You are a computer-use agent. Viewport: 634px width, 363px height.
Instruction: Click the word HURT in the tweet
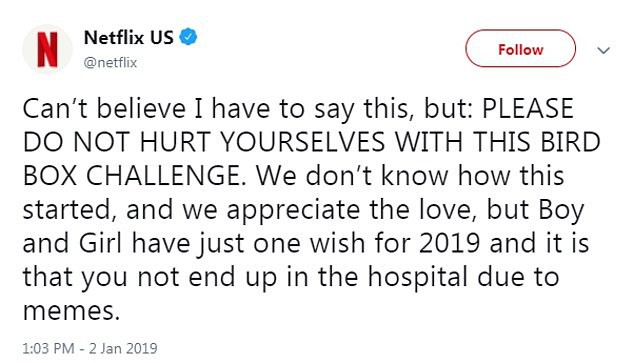(175, 142)
